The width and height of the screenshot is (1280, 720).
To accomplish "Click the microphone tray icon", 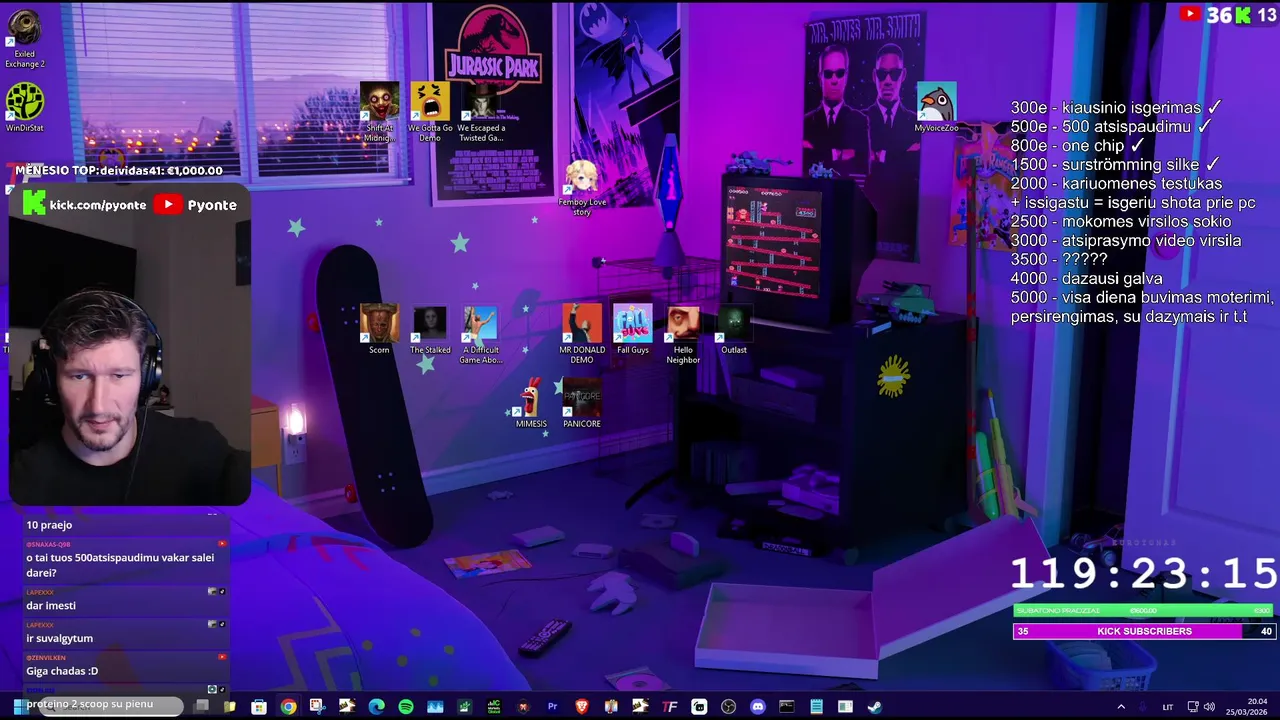I will click(x=1143, y=707).
